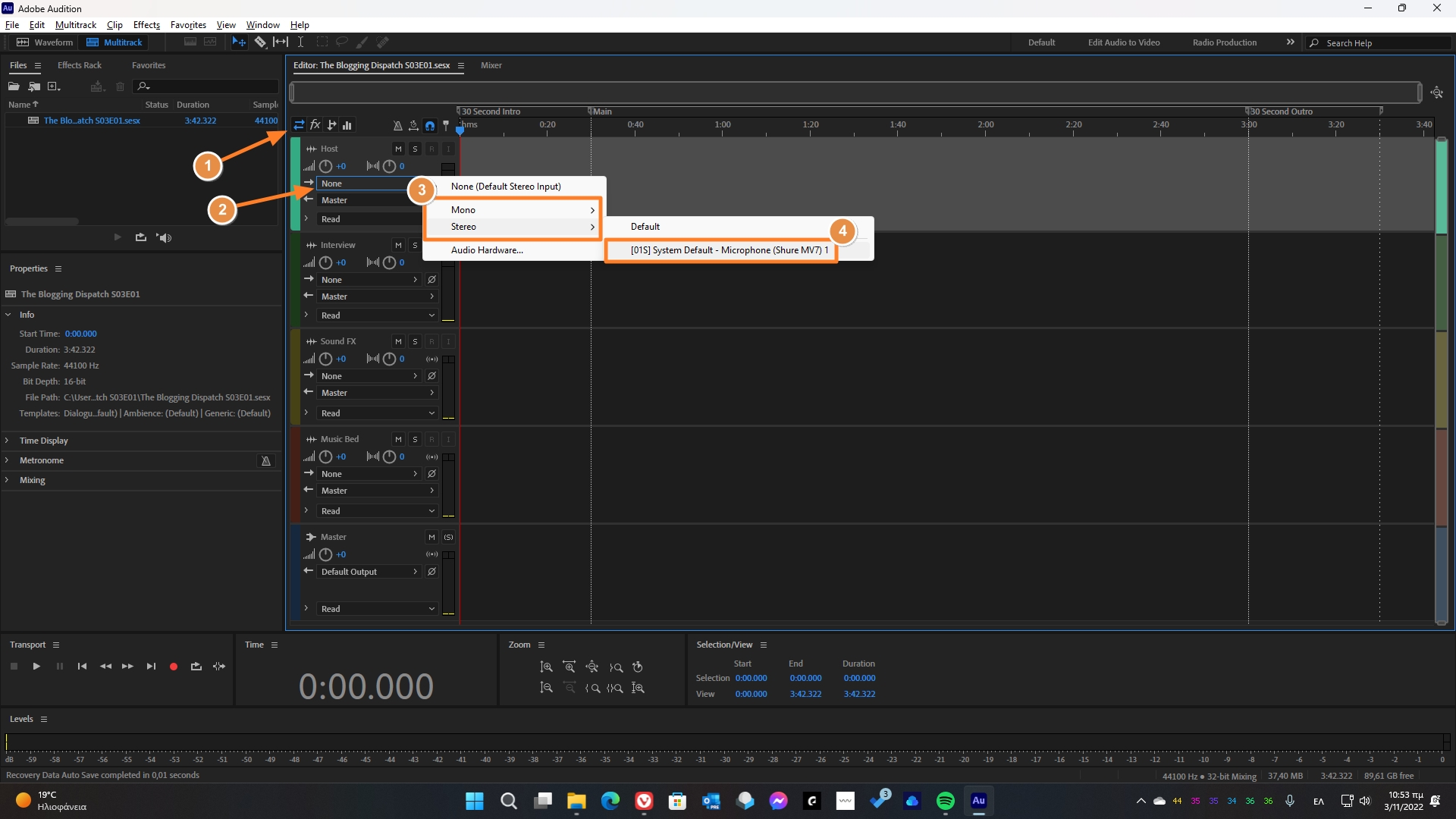Open Sound FX track output Master dropdown
The width and height of the screenshot is (1456, 819).
tap(377, 393)
